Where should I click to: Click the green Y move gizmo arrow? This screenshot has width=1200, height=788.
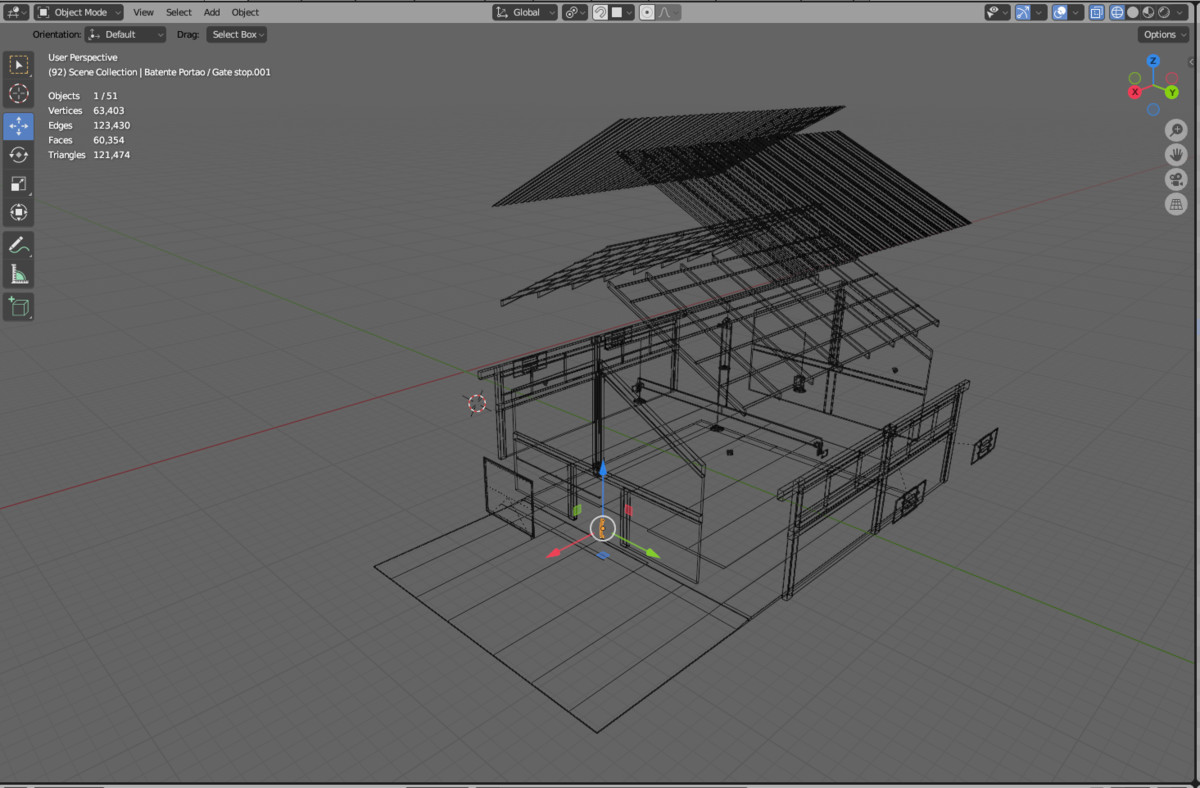coord(651,552)
